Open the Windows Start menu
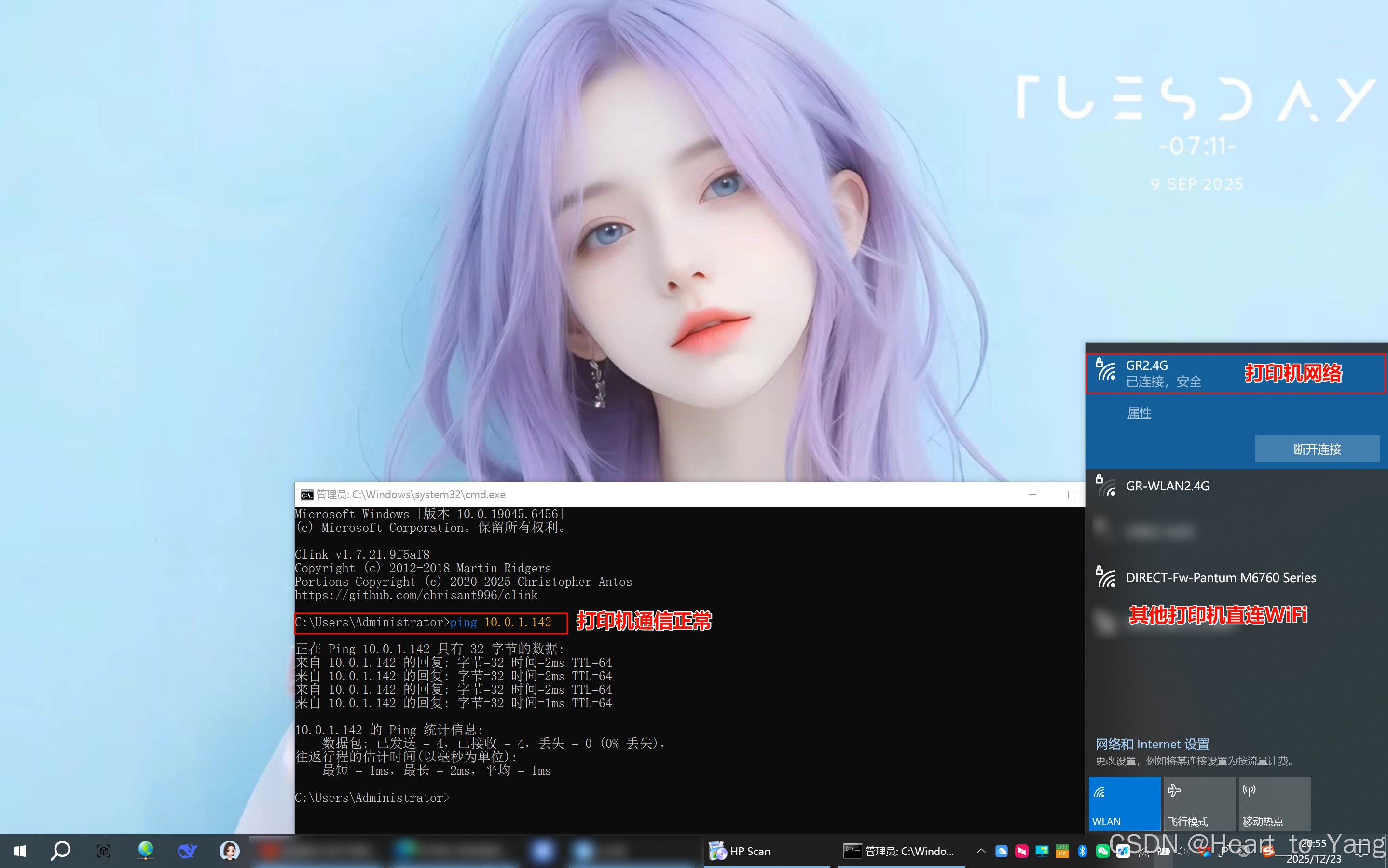Screen dimensions: 1388x868 20,851
